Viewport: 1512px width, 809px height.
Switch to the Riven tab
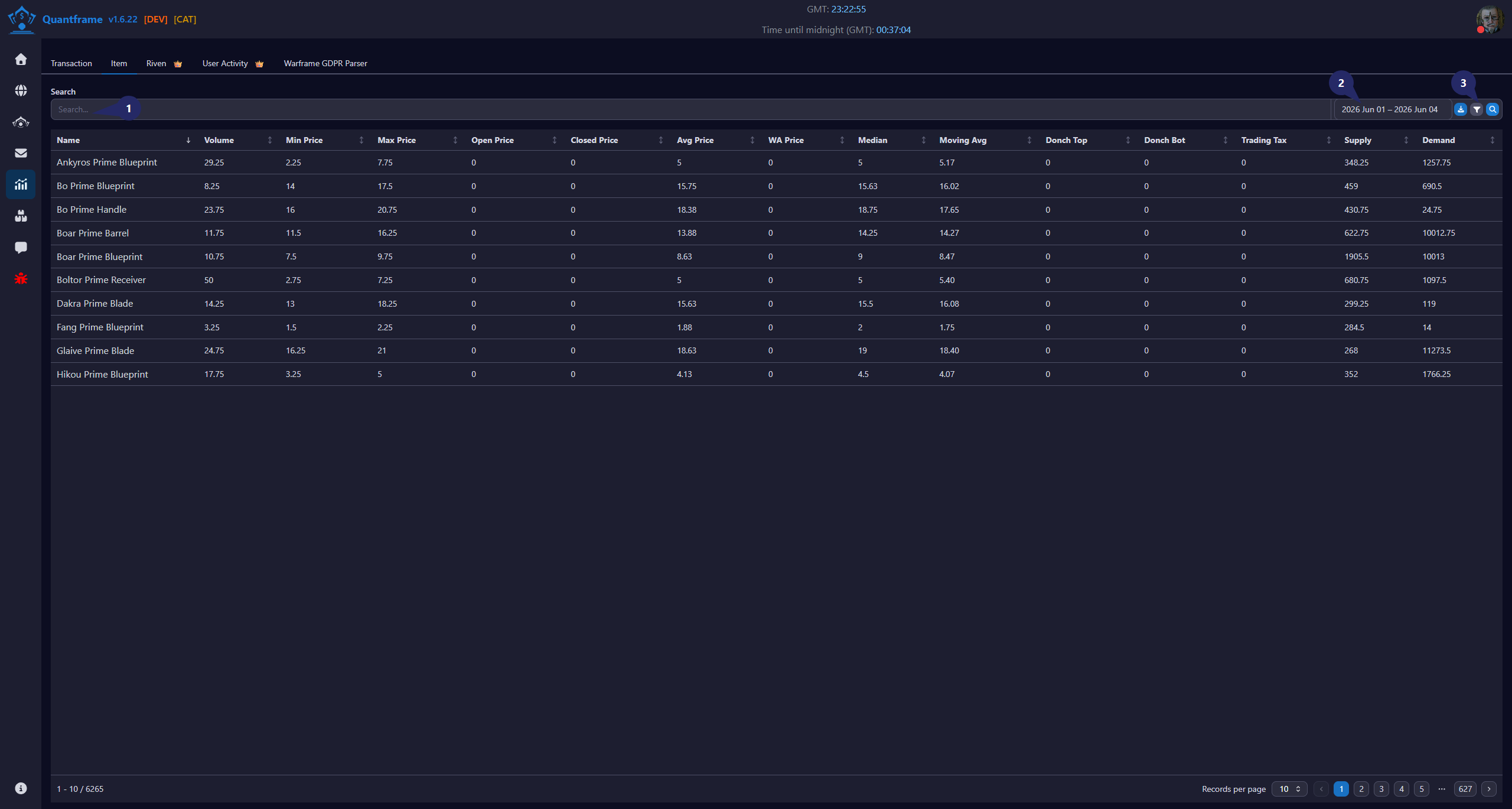pyautogui.click(x=164, y=63)
